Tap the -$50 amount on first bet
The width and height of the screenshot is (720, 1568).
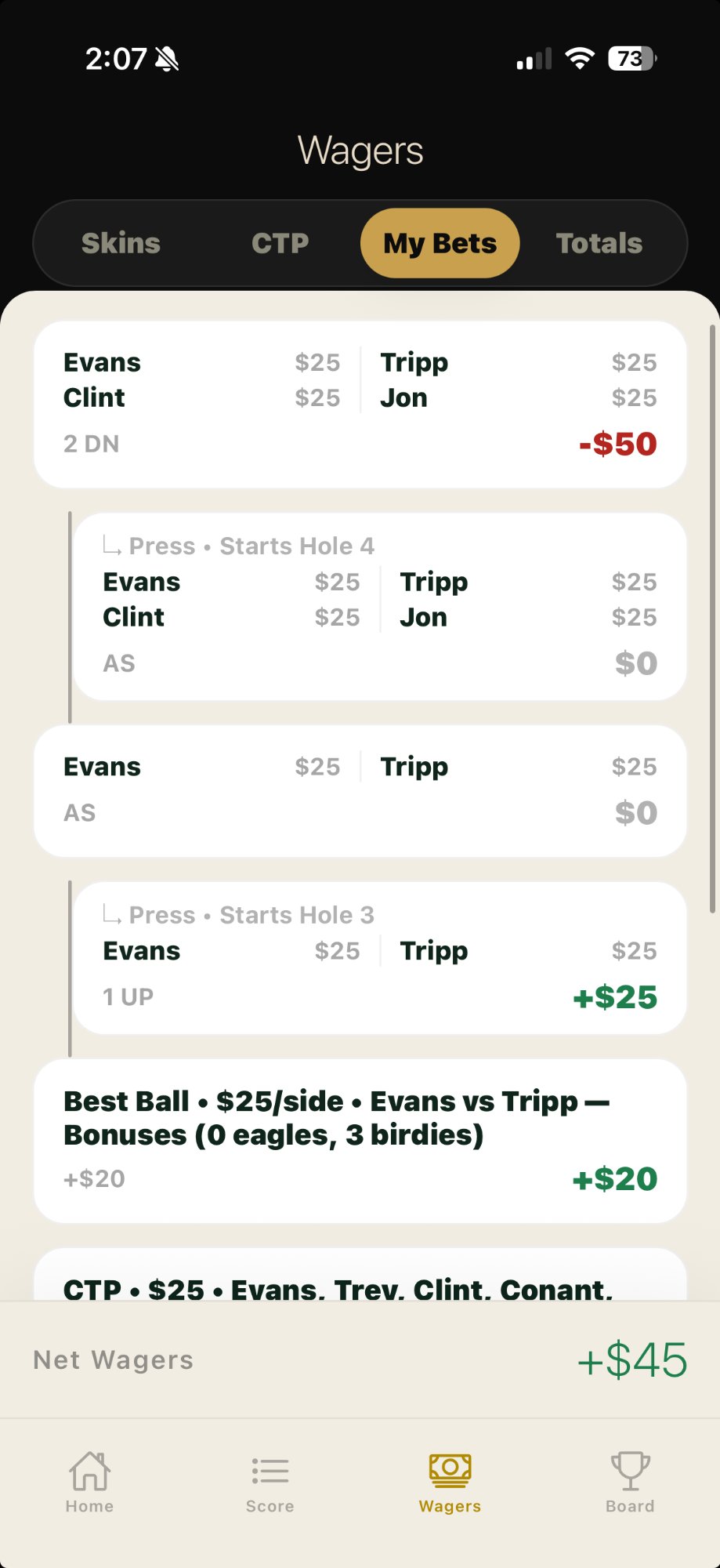pos(617,444)
